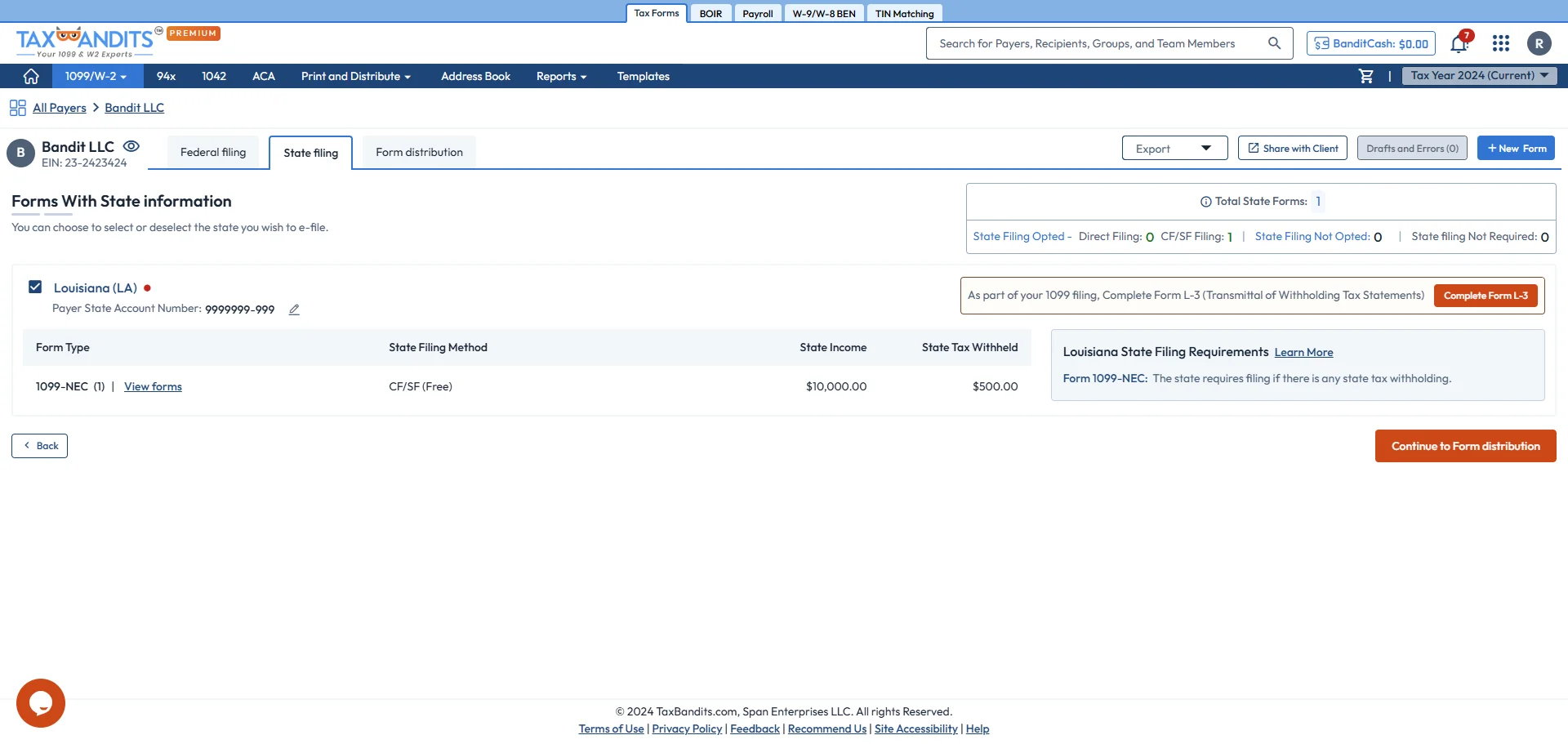
Task: Open the 94x menu item
Action: point(166,76)
